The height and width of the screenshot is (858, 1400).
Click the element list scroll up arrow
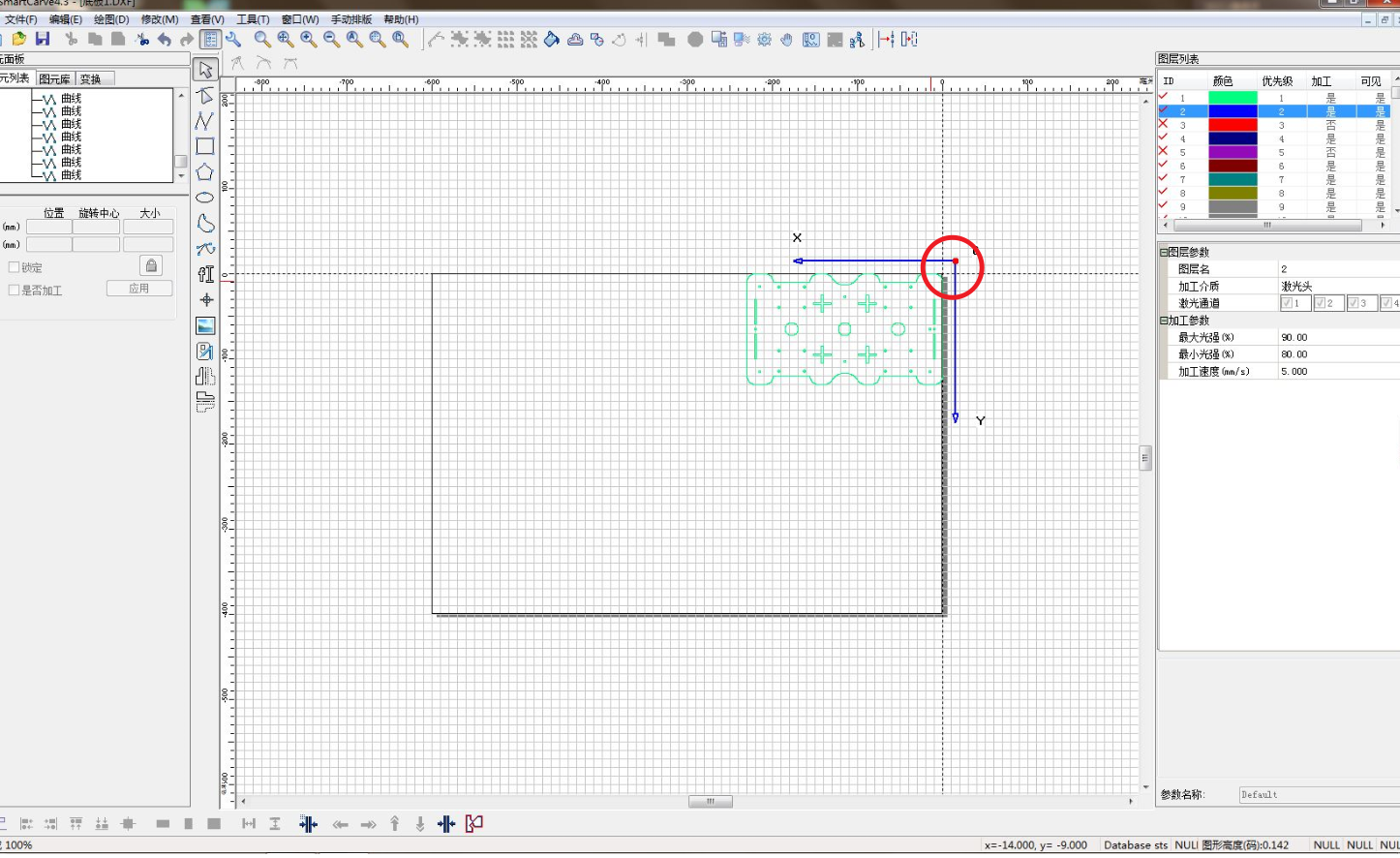[x=181, y=95]
